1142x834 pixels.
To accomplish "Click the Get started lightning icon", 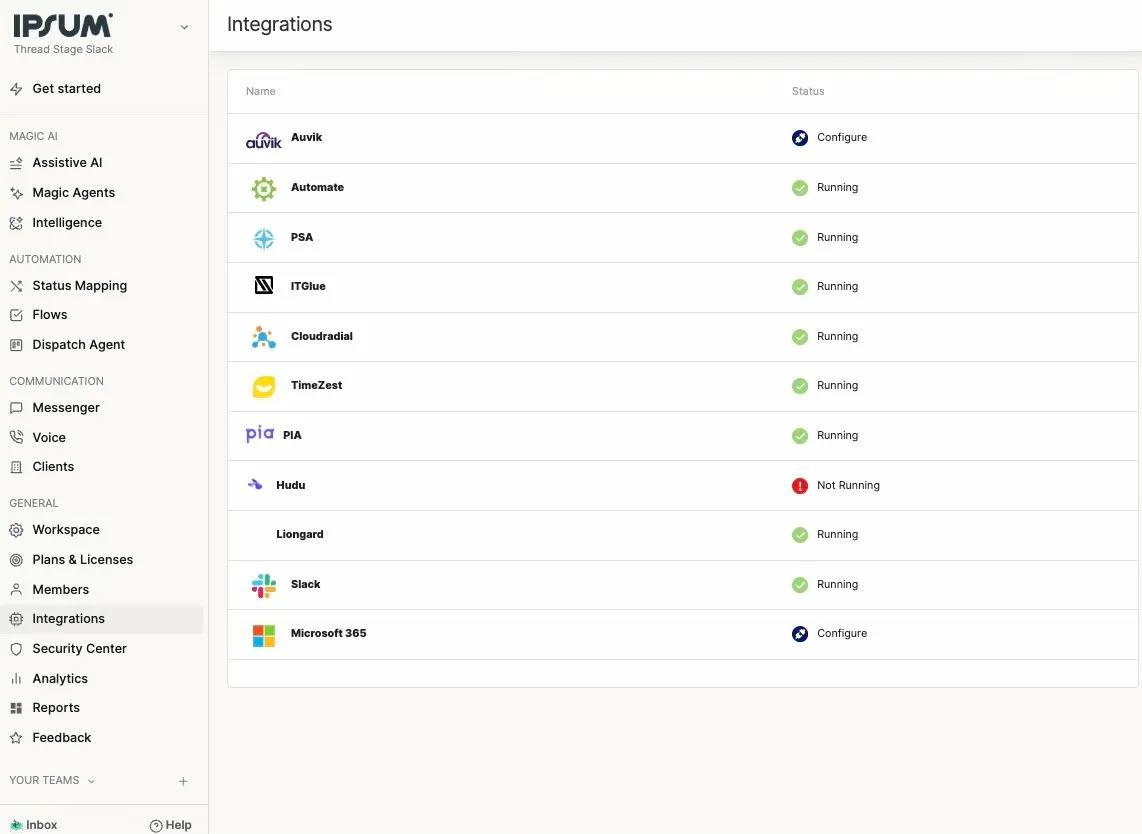I will point(16,89).
